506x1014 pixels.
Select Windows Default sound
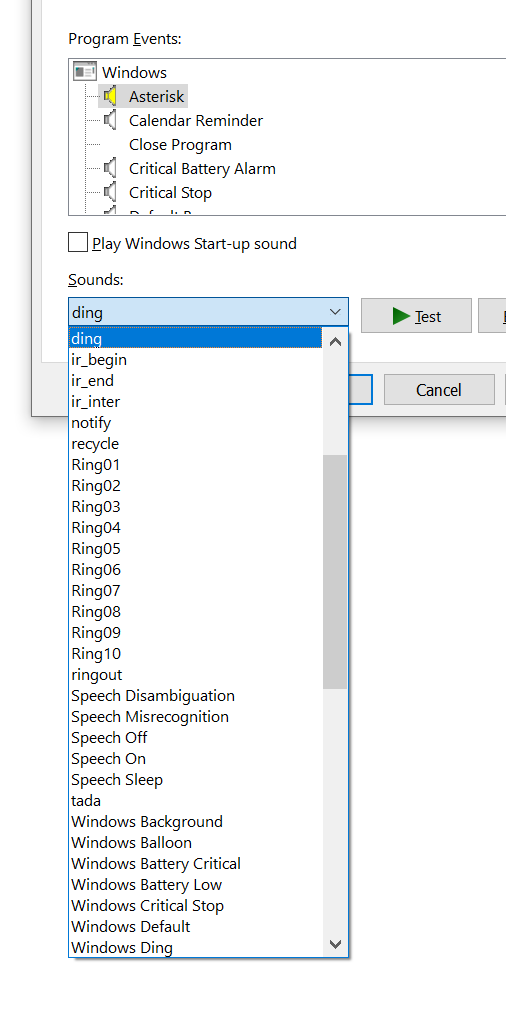click(195, 927)
